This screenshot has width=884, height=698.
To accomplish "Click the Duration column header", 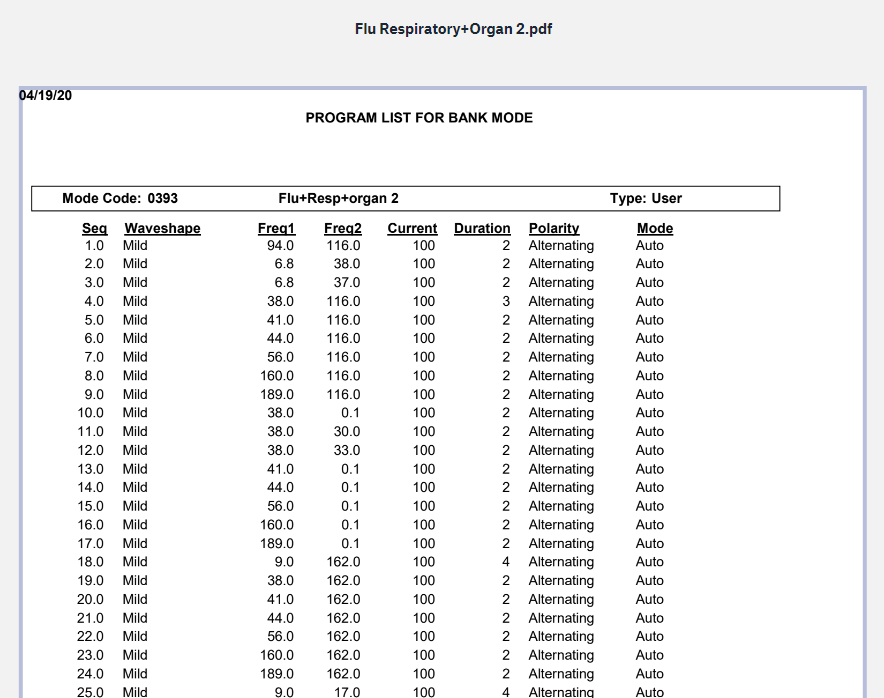I will [482, 228].
